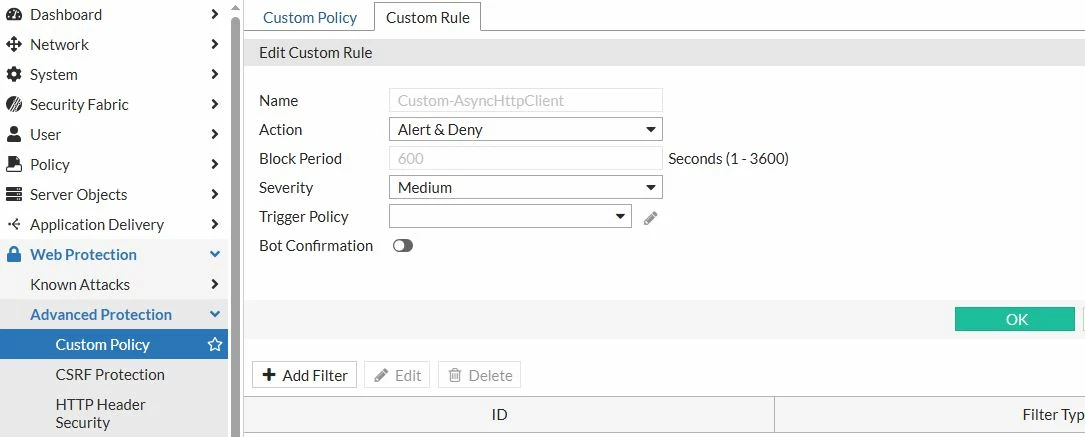Viewport: 1085px width, 437px height.
Task: Collapse the Advanced Protection chevron
Action: point(215,315)
